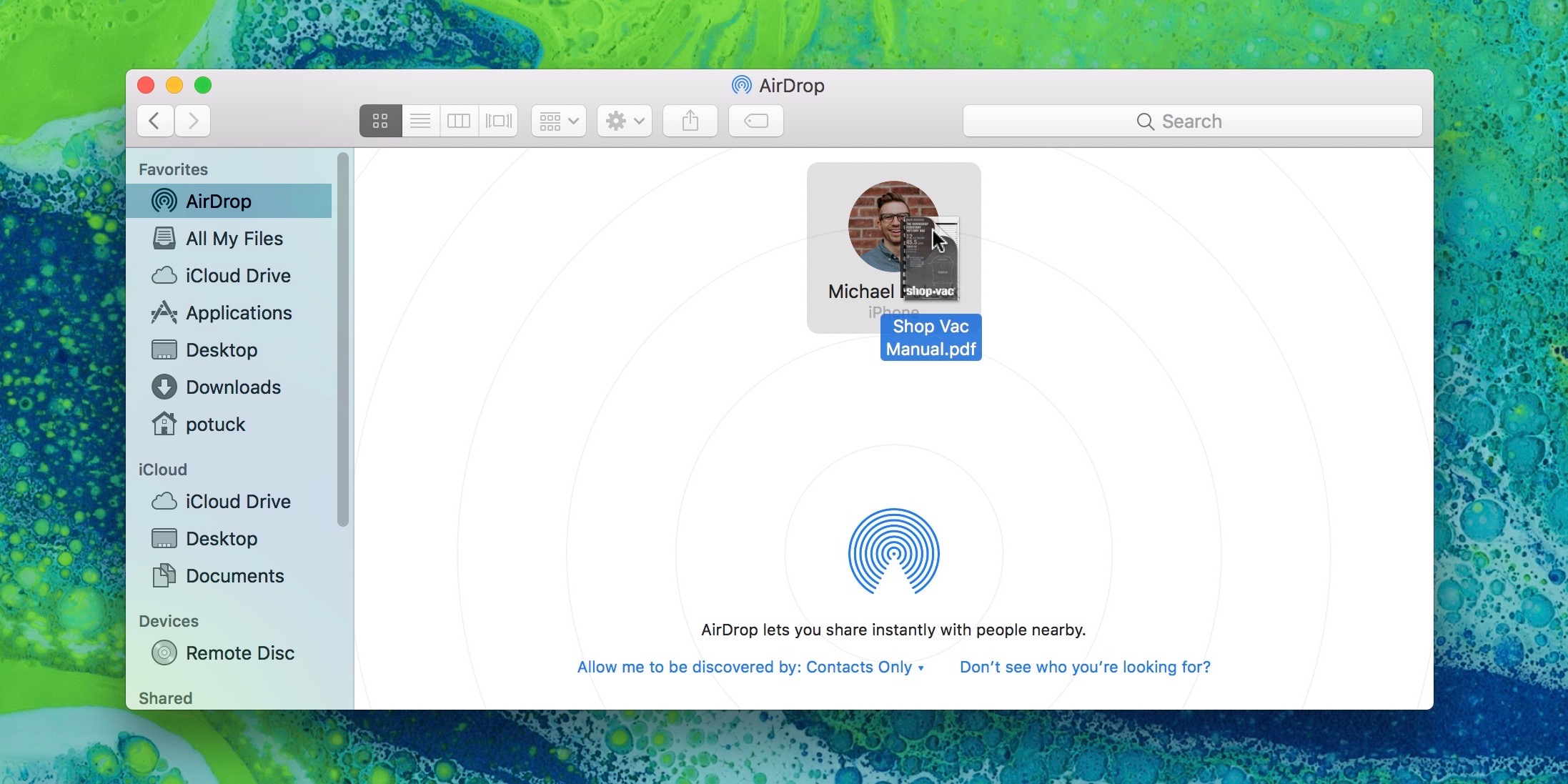Click the Share toolbar button
Screen dimensions: 1568x784
point(690,121)
